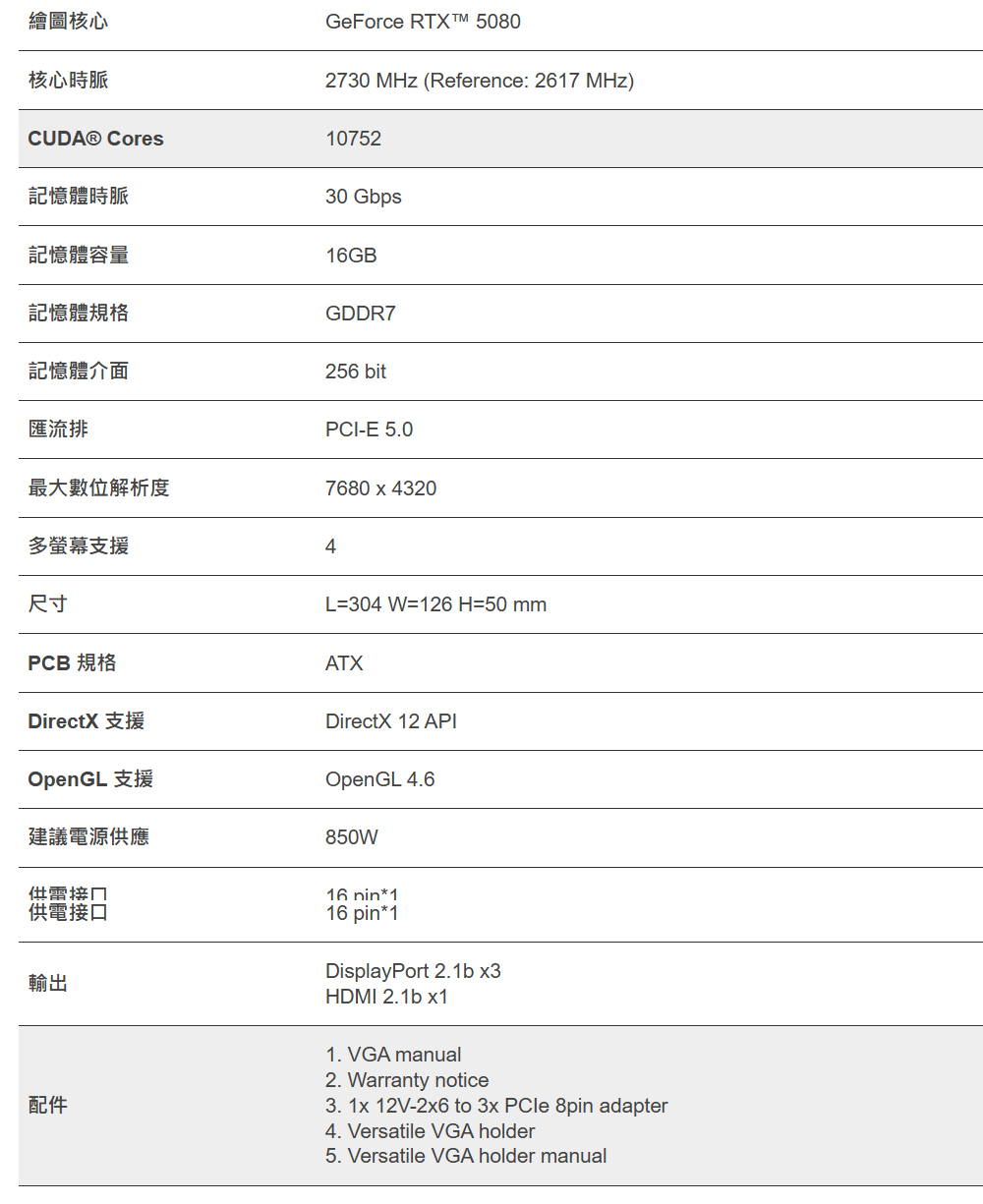Click the 核心時脈 label
983x1204 pixels.
pyautogui.click(x=68, y=80)
